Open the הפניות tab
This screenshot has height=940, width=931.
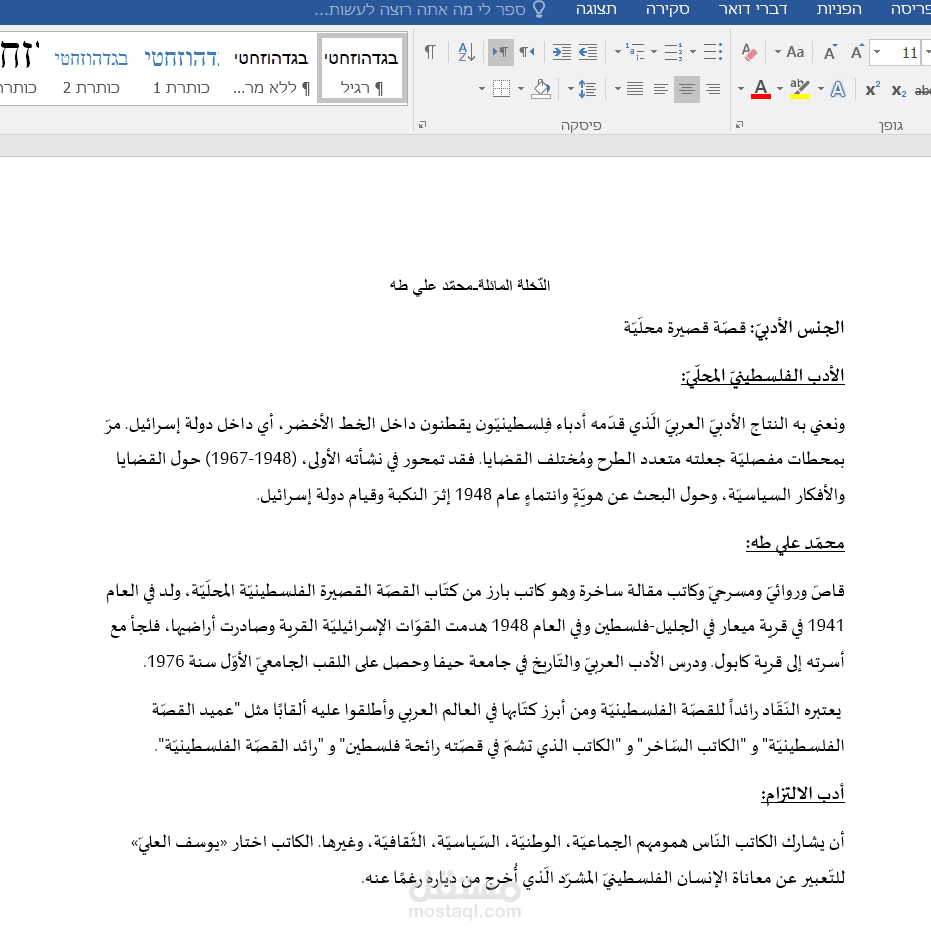pos(839,9)
